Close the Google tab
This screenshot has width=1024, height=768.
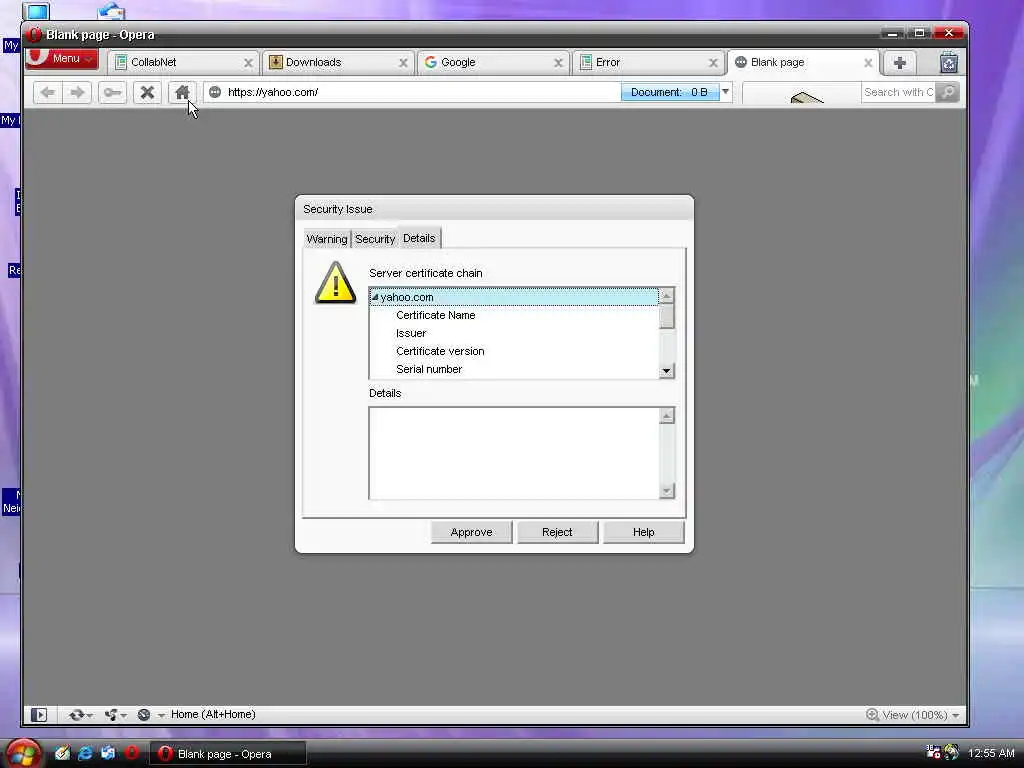pyautogui.click(x=558, y=63)
